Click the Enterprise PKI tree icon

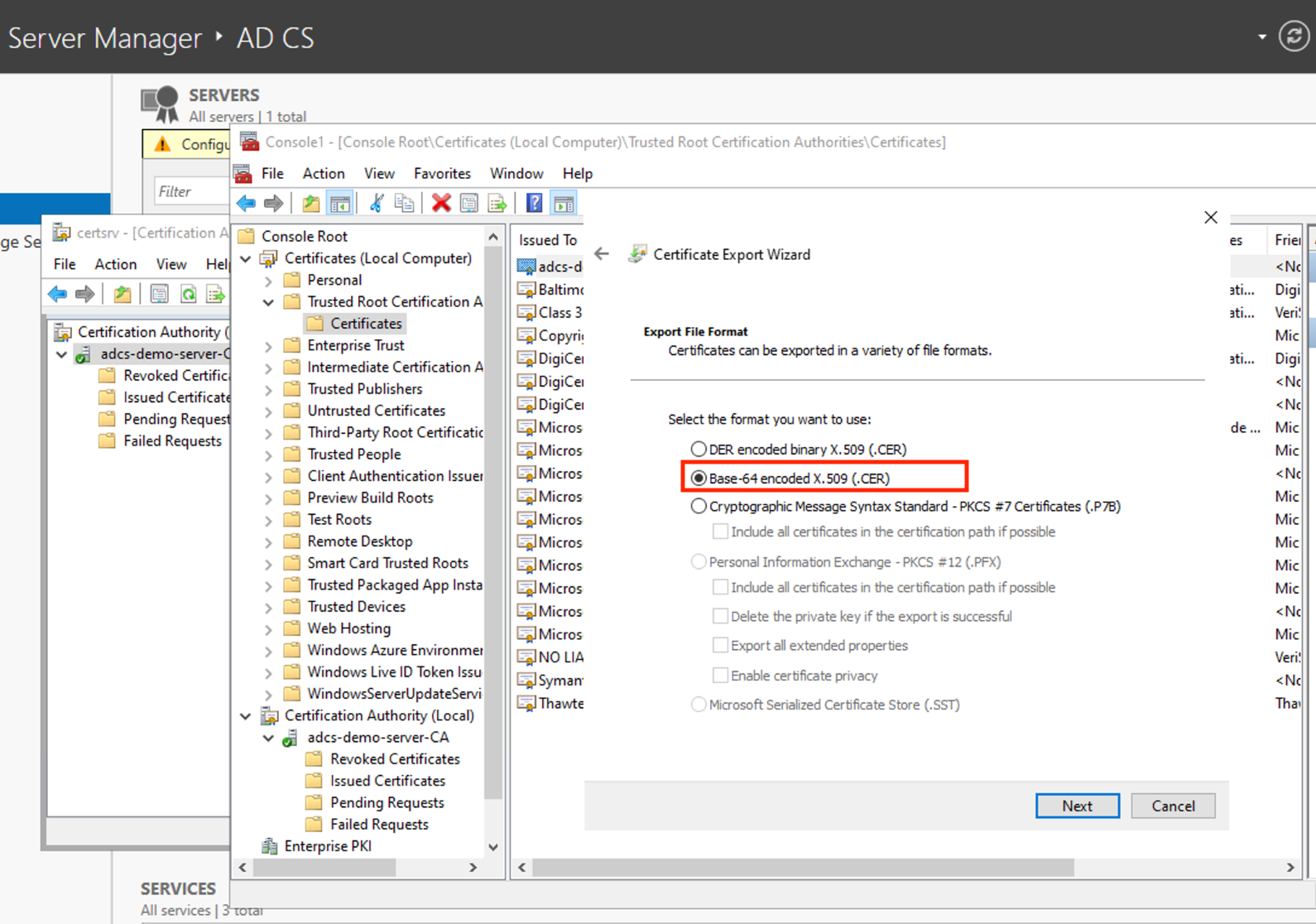click(269, 846)
